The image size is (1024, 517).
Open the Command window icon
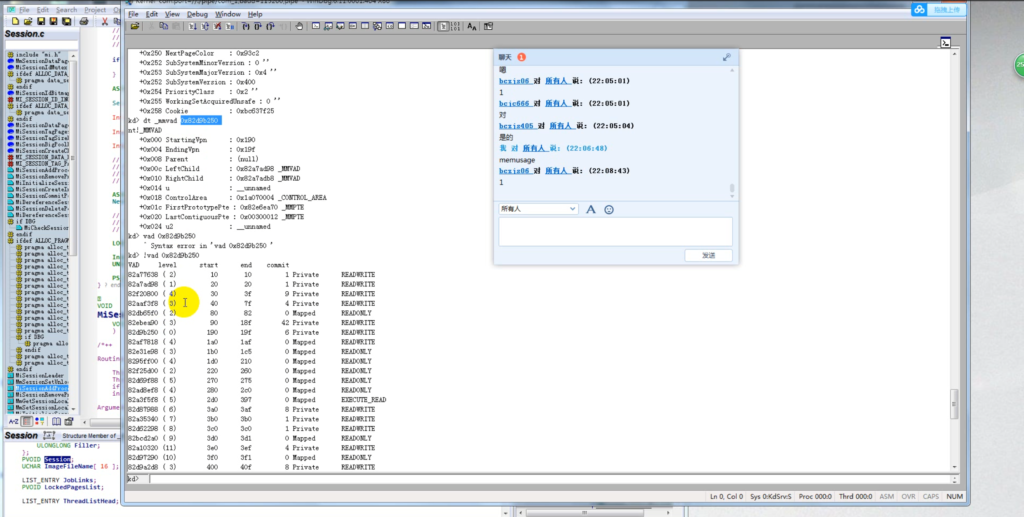316,26
